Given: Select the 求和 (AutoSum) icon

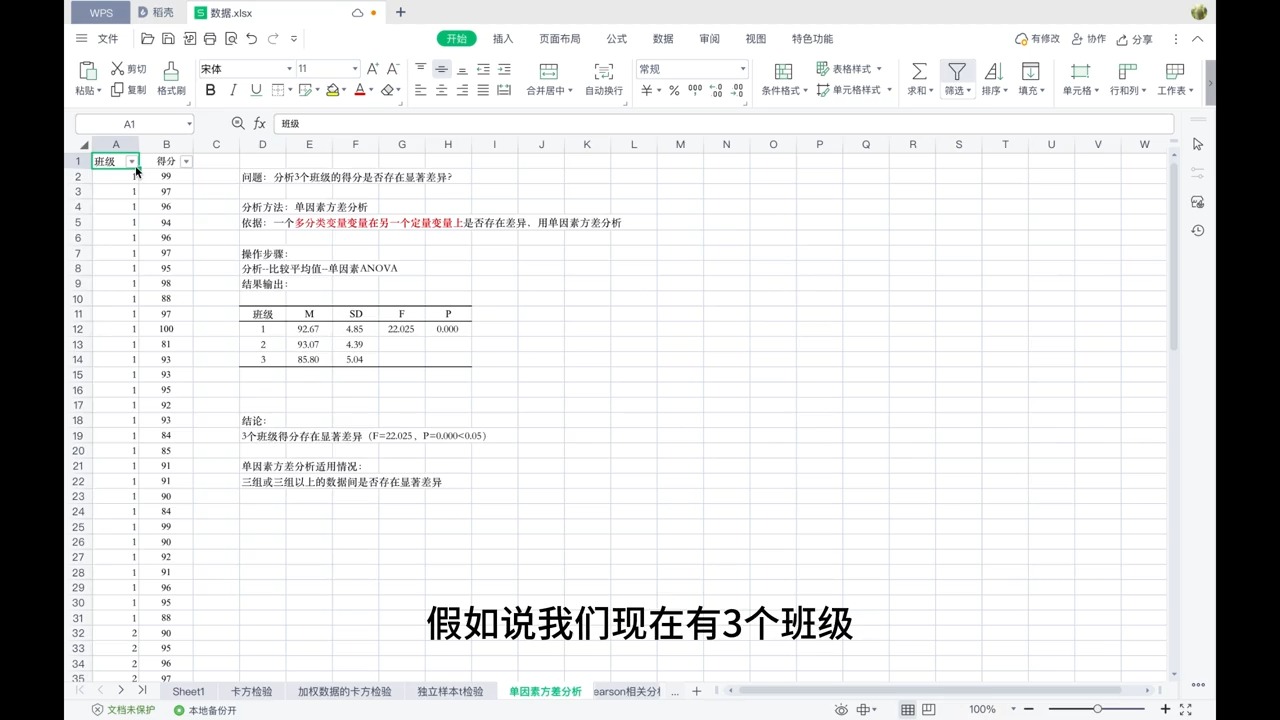Looking at the screenshot, I should pos(917,78).
